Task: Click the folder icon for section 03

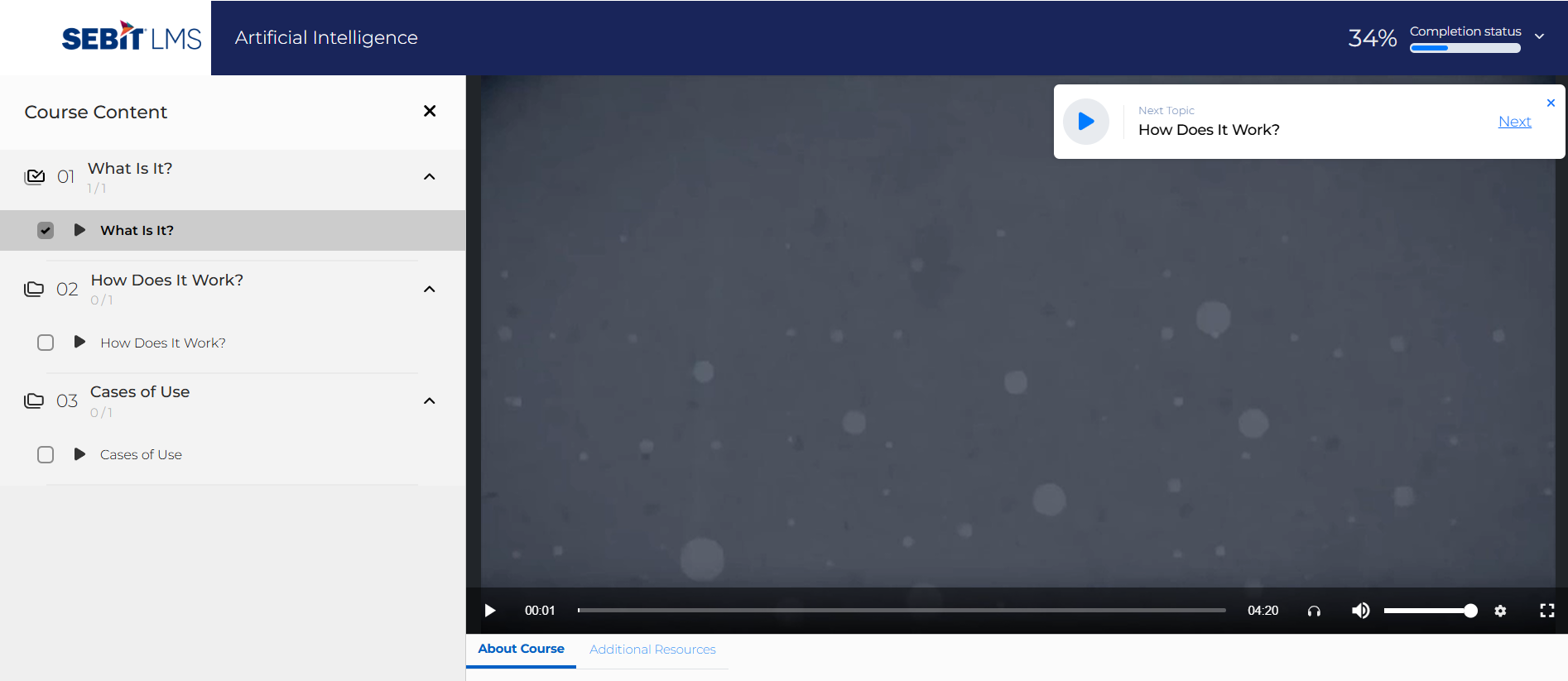Action: click(x=34, y=400)
